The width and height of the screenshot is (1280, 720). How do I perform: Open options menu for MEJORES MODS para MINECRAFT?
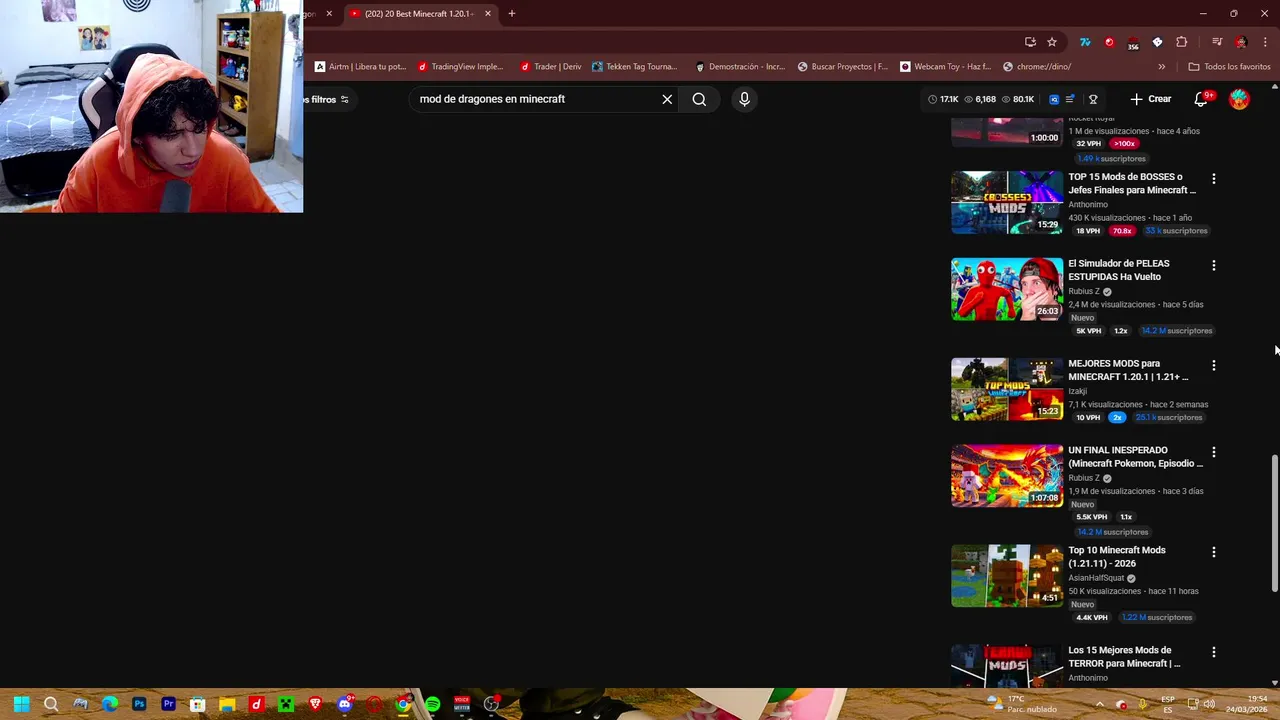pyautogui.click(x=1214, y=366)
